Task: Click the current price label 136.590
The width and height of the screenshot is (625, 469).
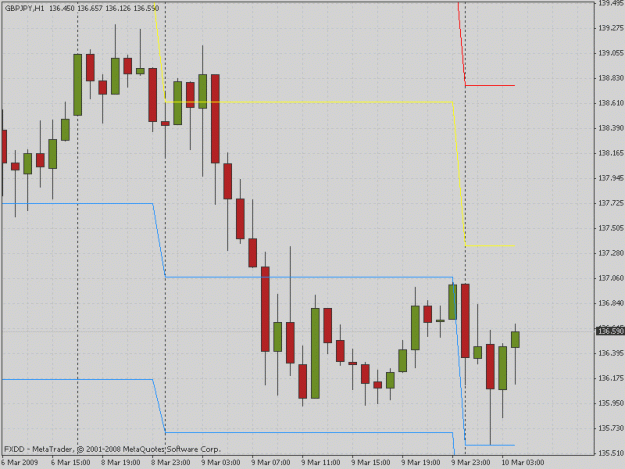Action: pyautogui.click(x=610, y=331)
